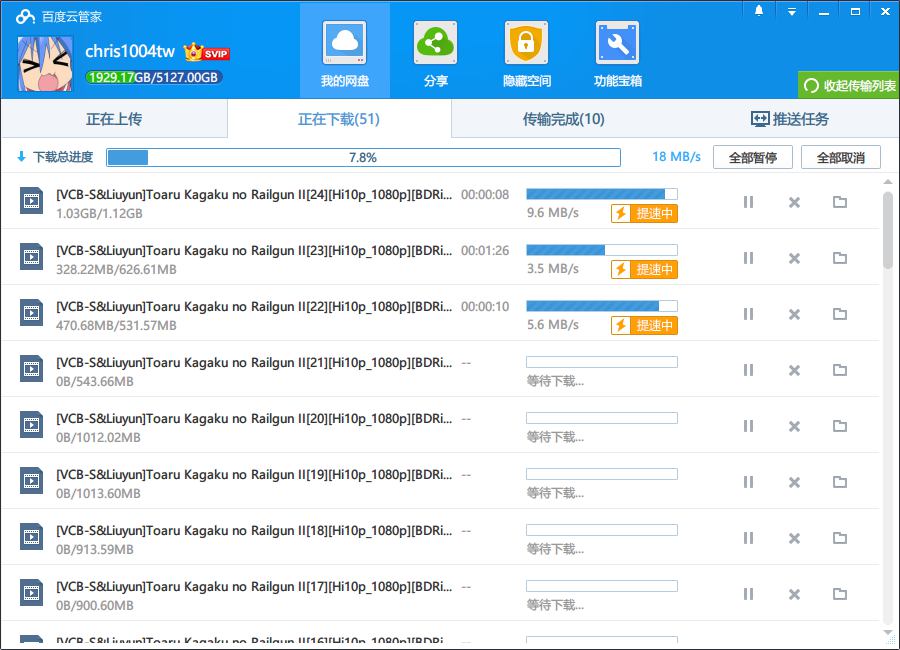Image resolution: width=900 pixels, height=650 pixels.
Task: Select Railgun II[22] file name text
Action: (254, 307)
